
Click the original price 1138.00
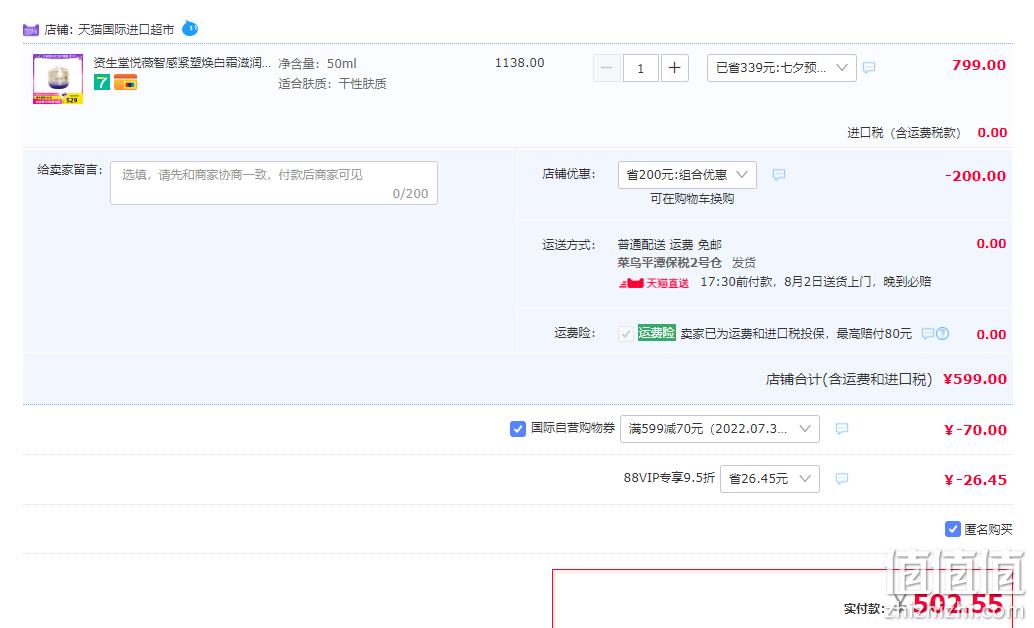(x=520, y=63)
